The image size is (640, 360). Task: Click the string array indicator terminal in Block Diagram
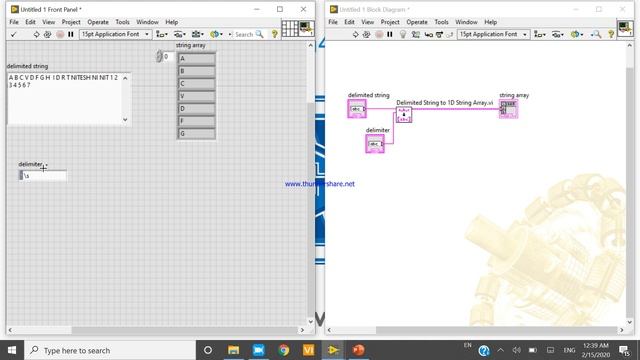point(508,109)
